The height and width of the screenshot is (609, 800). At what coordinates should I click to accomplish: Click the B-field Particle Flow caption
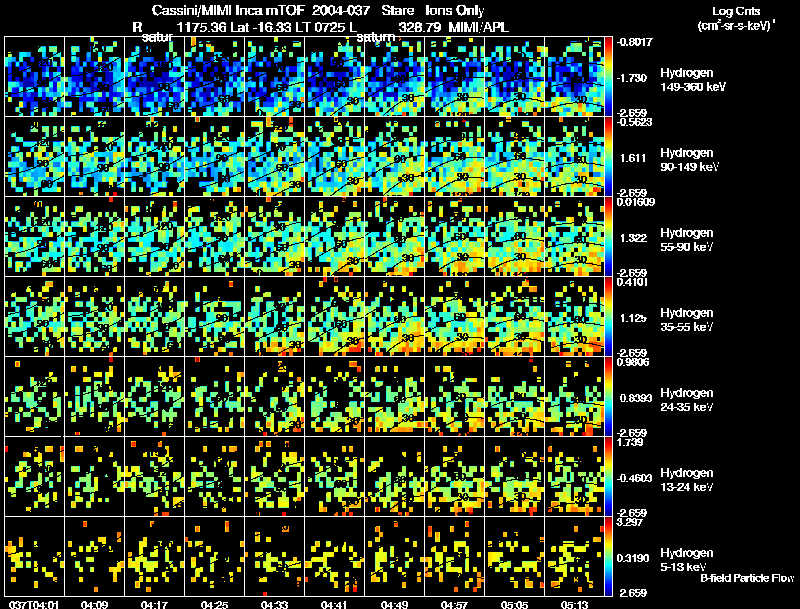747,578
